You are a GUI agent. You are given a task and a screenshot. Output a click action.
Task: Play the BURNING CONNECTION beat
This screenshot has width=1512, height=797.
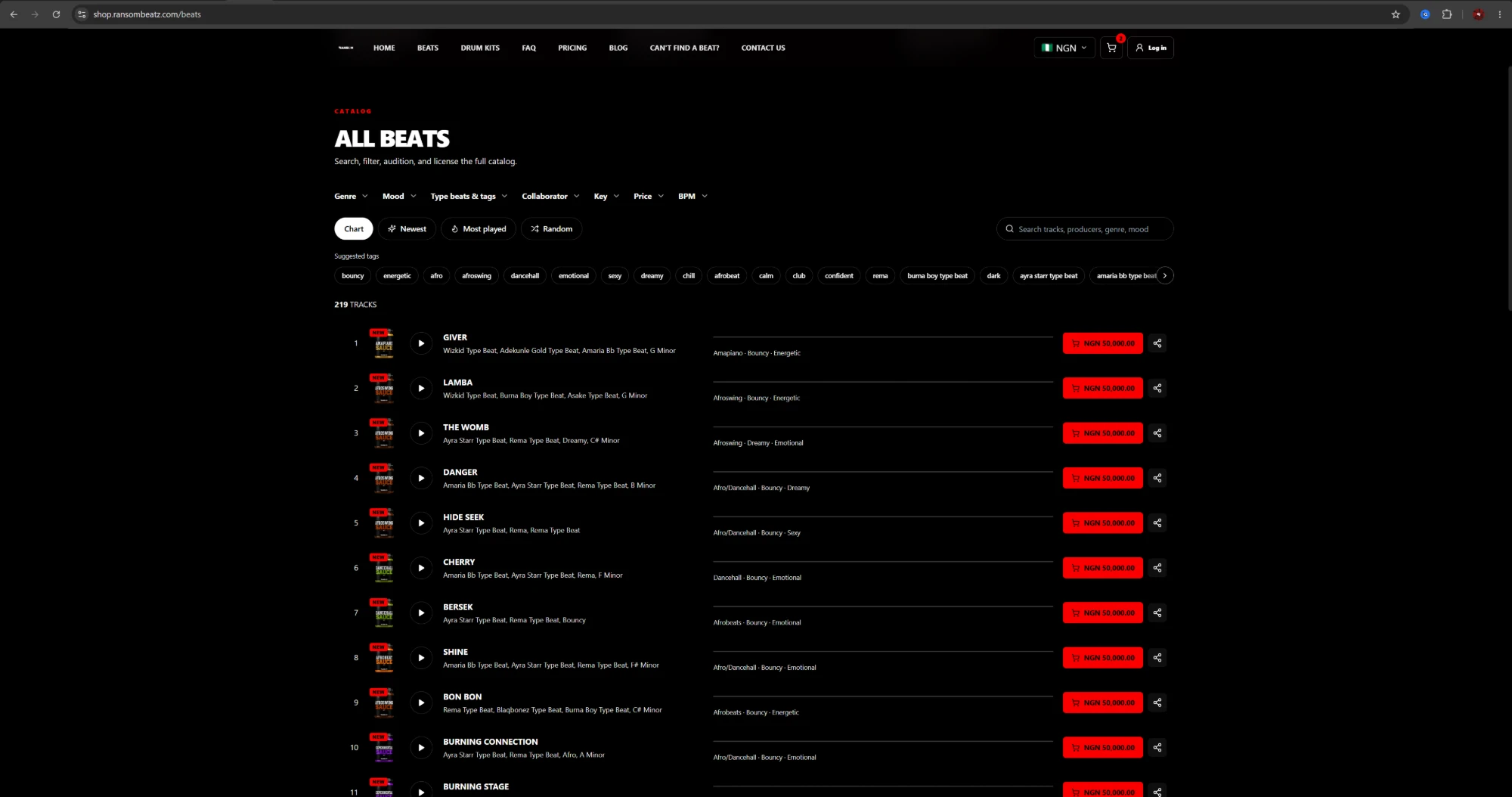click(x=421, y=748)
